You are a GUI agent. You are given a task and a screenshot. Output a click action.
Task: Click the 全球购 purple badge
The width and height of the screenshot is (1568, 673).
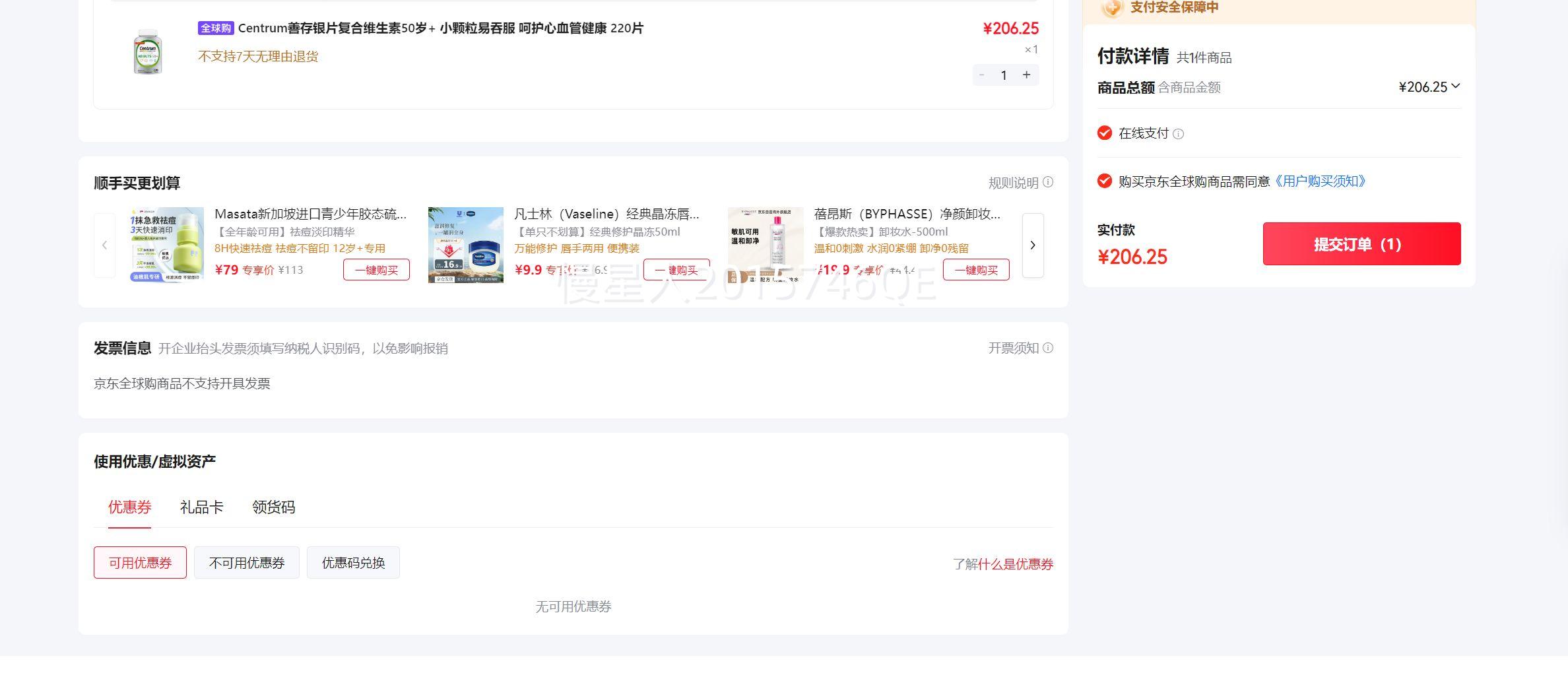pyautogui.click(x=216, y=28)
